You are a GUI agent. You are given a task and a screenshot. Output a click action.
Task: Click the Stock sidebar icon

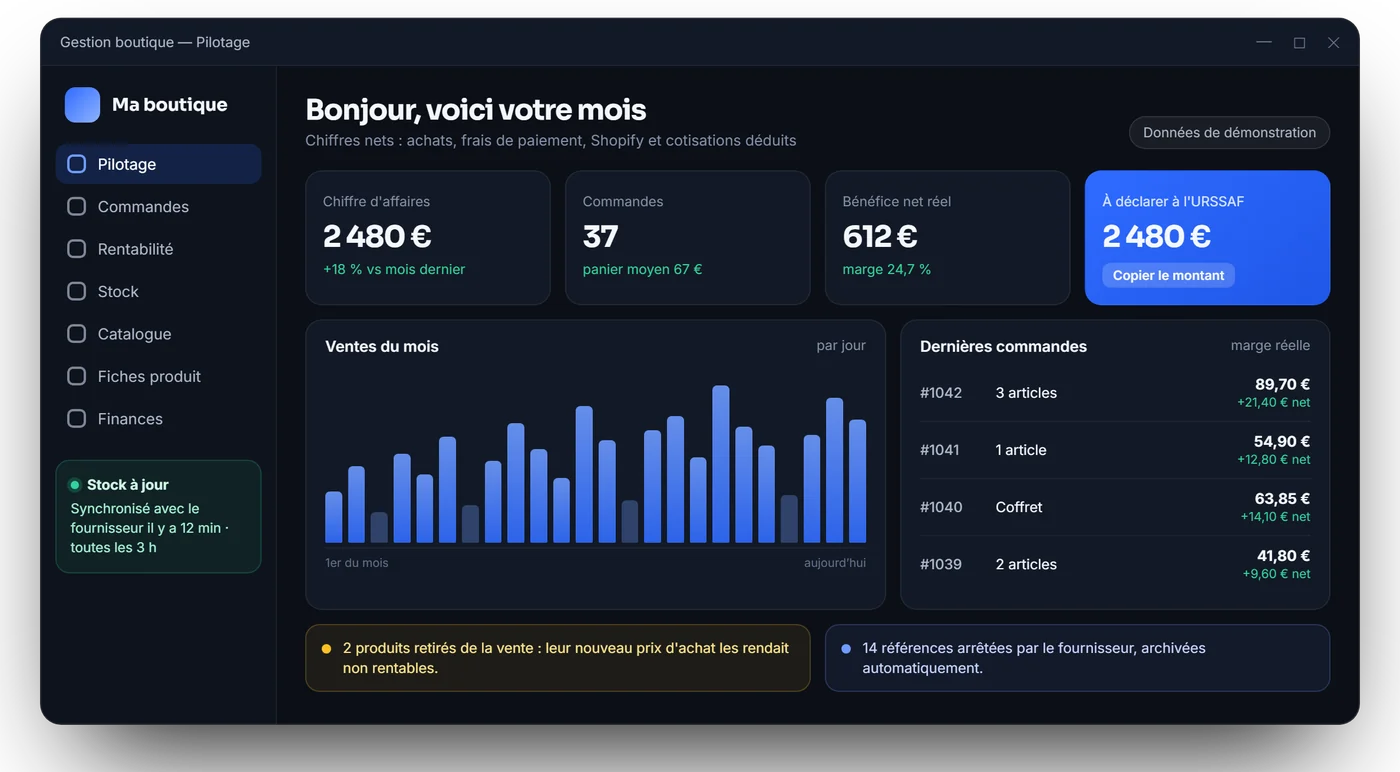click(x=76, y=292)
